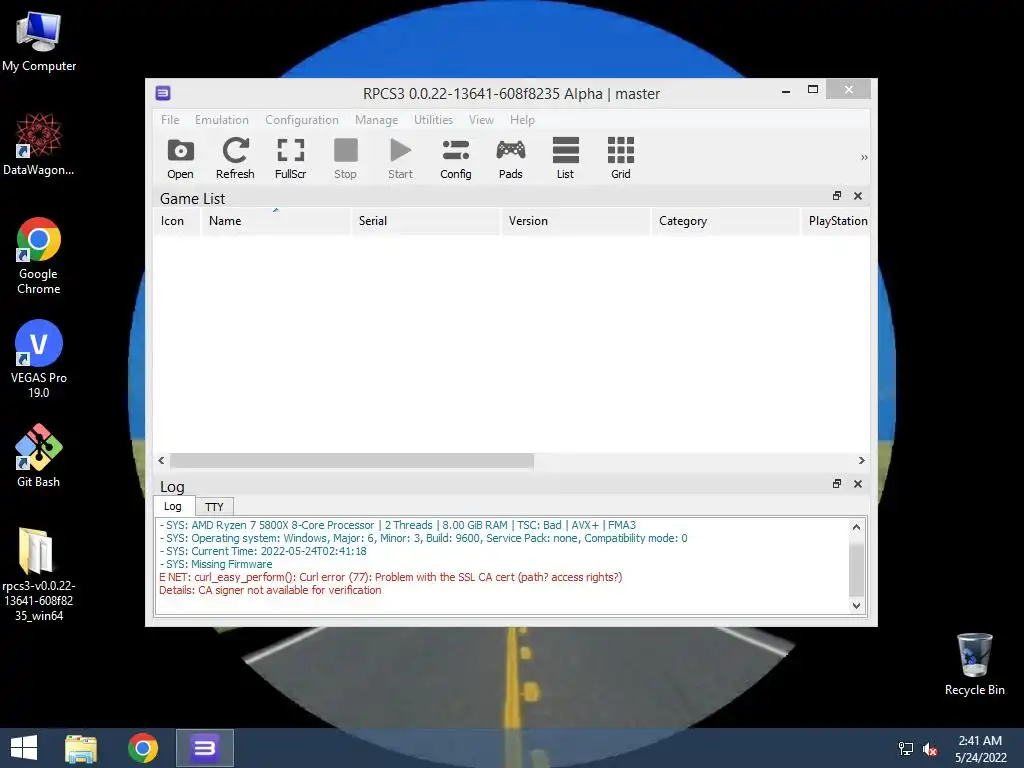The height and width of the screenshot is (768, 1024).
Task: Open the Utilities menu
Action: tap(433, 120)
